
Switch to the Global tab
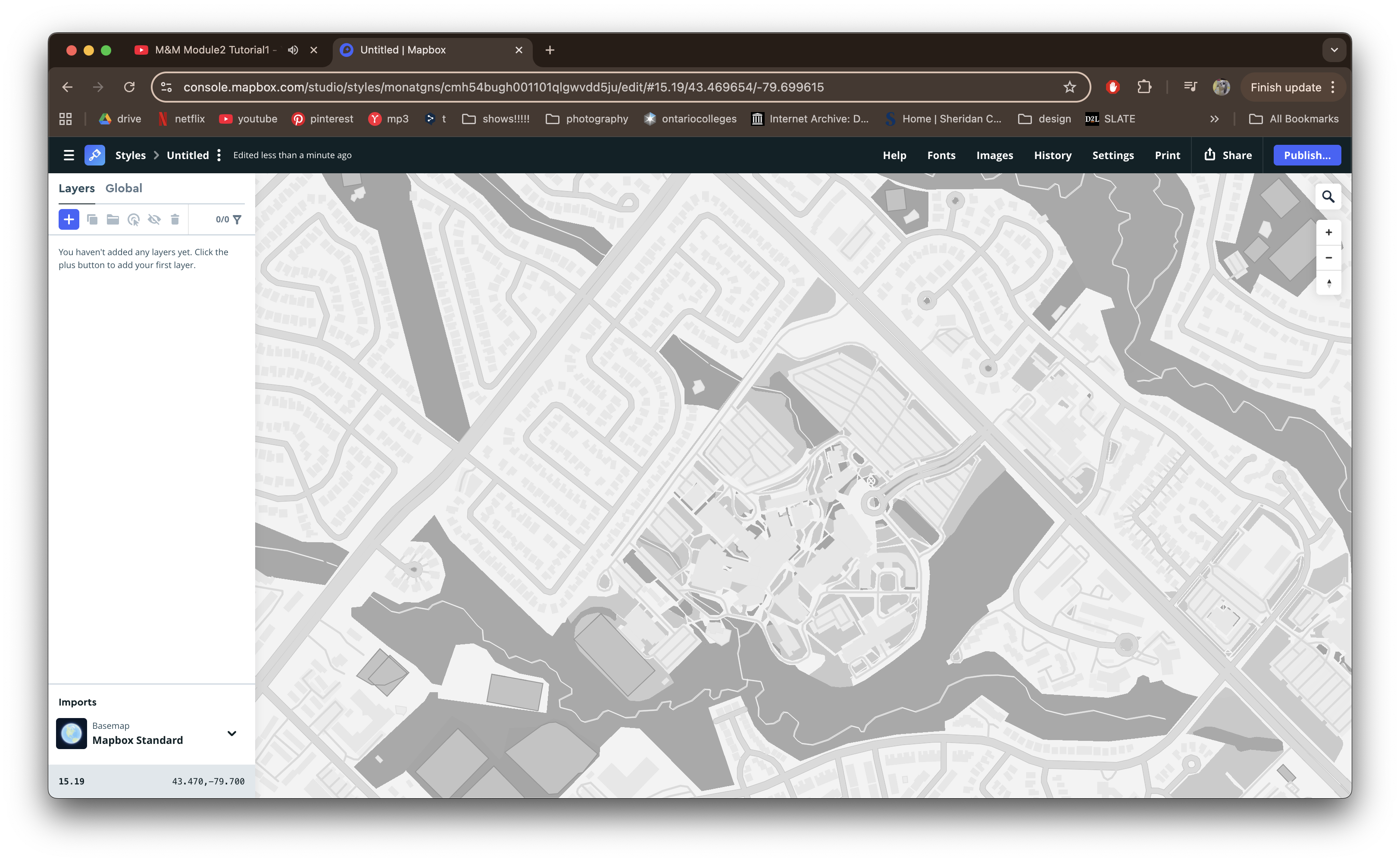click(124, 188)
